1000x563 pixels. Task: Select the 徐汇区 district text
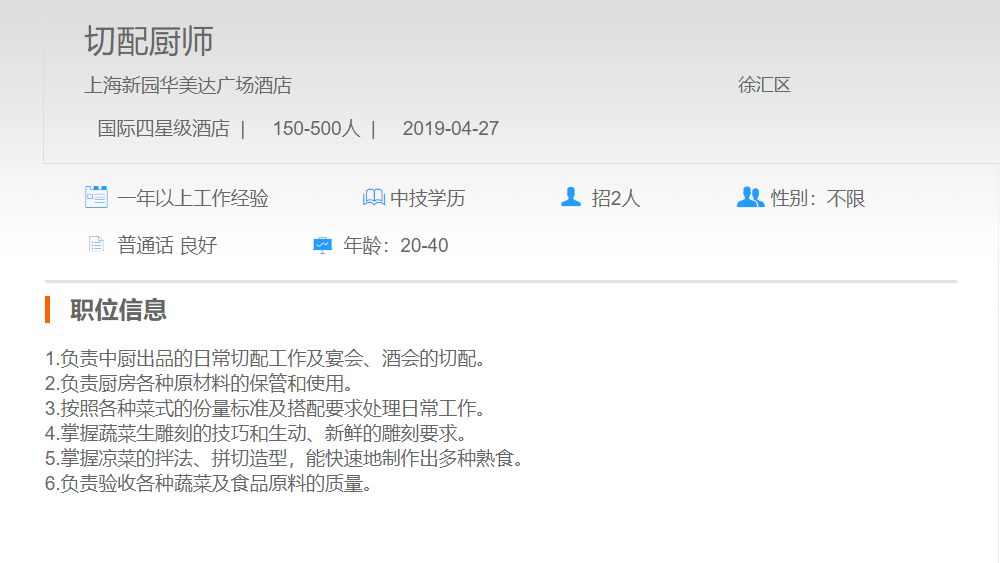pyautogui.click(x=764, y=86)
